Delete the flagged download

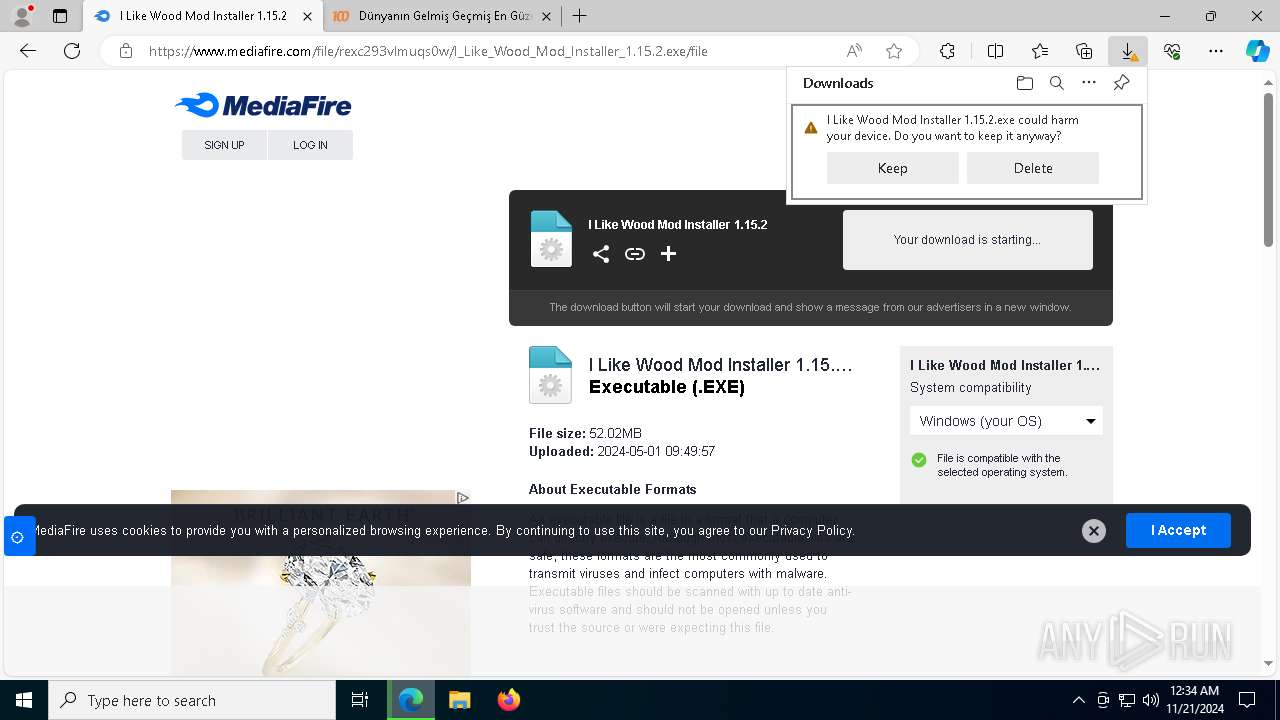(1033, 168)
